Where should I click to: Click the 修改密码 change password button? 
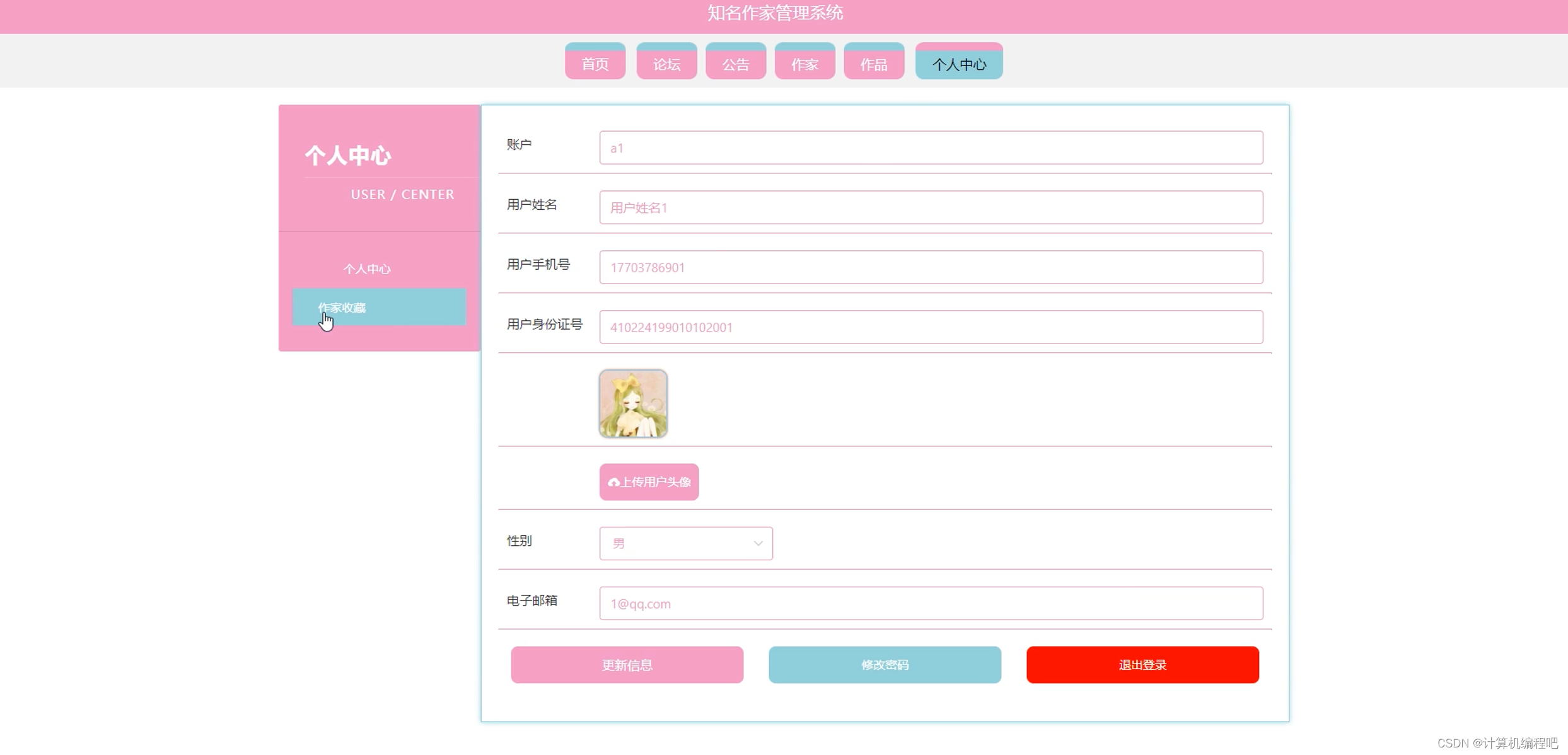(x=884, y=664)
